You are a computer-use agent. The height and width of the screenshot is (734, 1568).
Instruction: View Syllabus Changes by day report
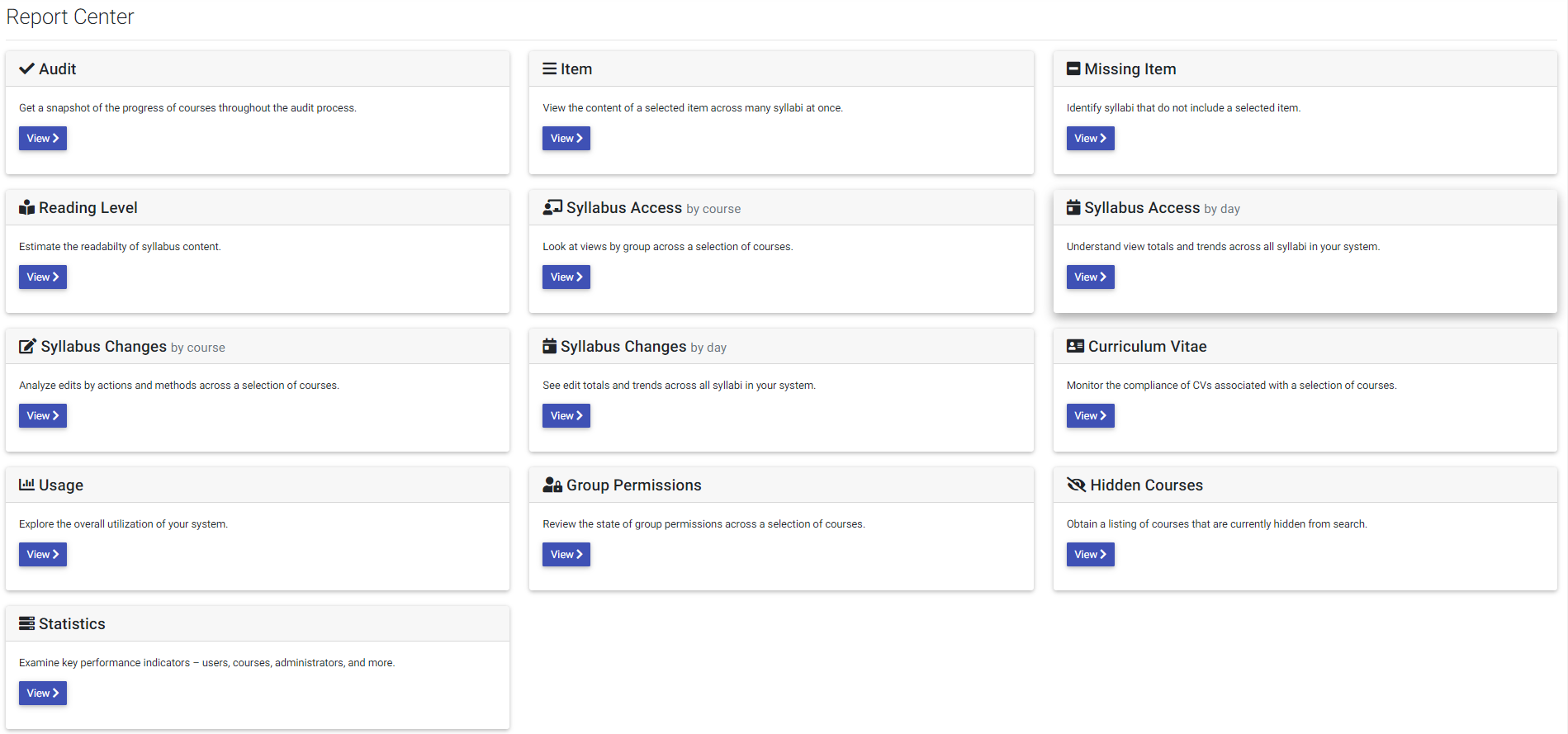pos(566,415)
